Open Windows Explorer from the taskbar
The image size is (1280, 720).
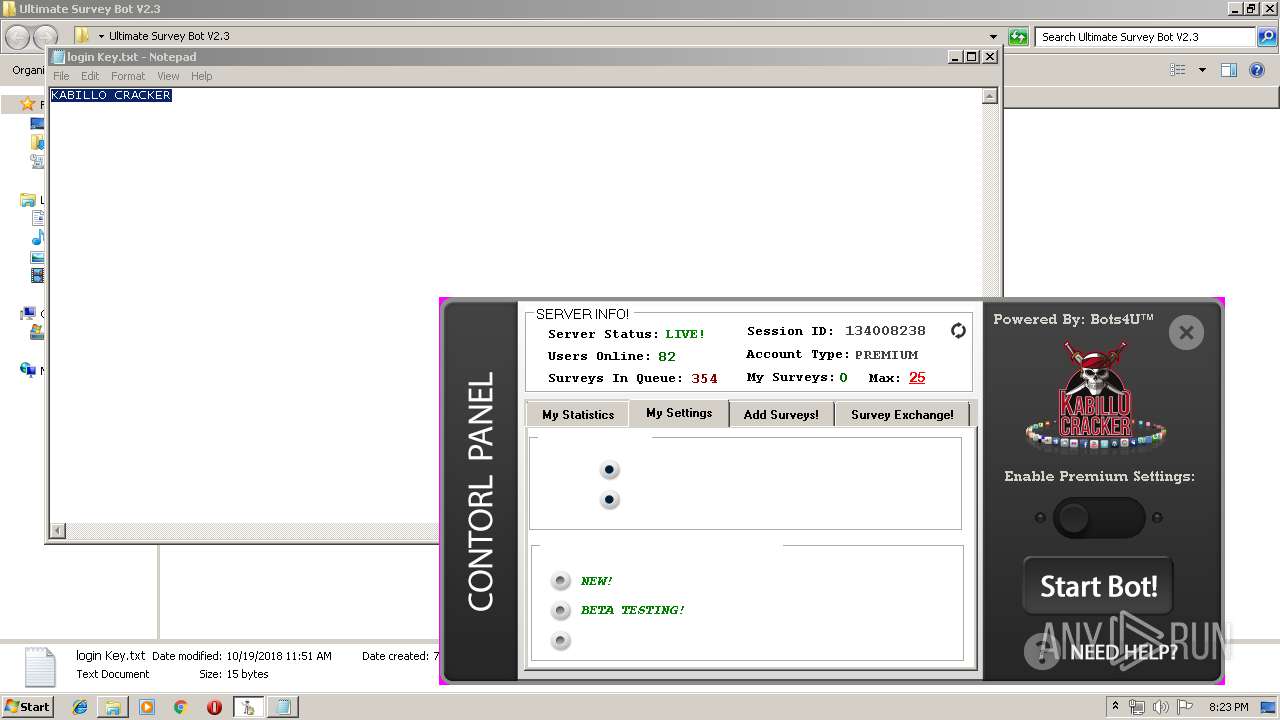[x=113, y=707]
